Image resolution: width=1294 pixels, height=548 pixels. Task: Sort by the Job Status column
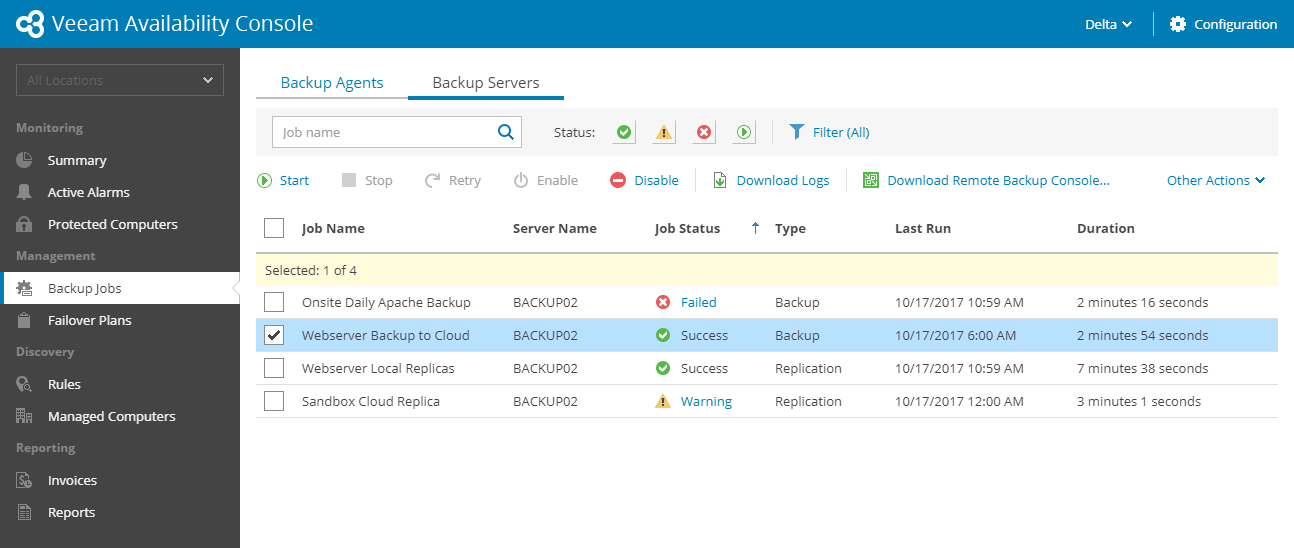click(687, 228)
